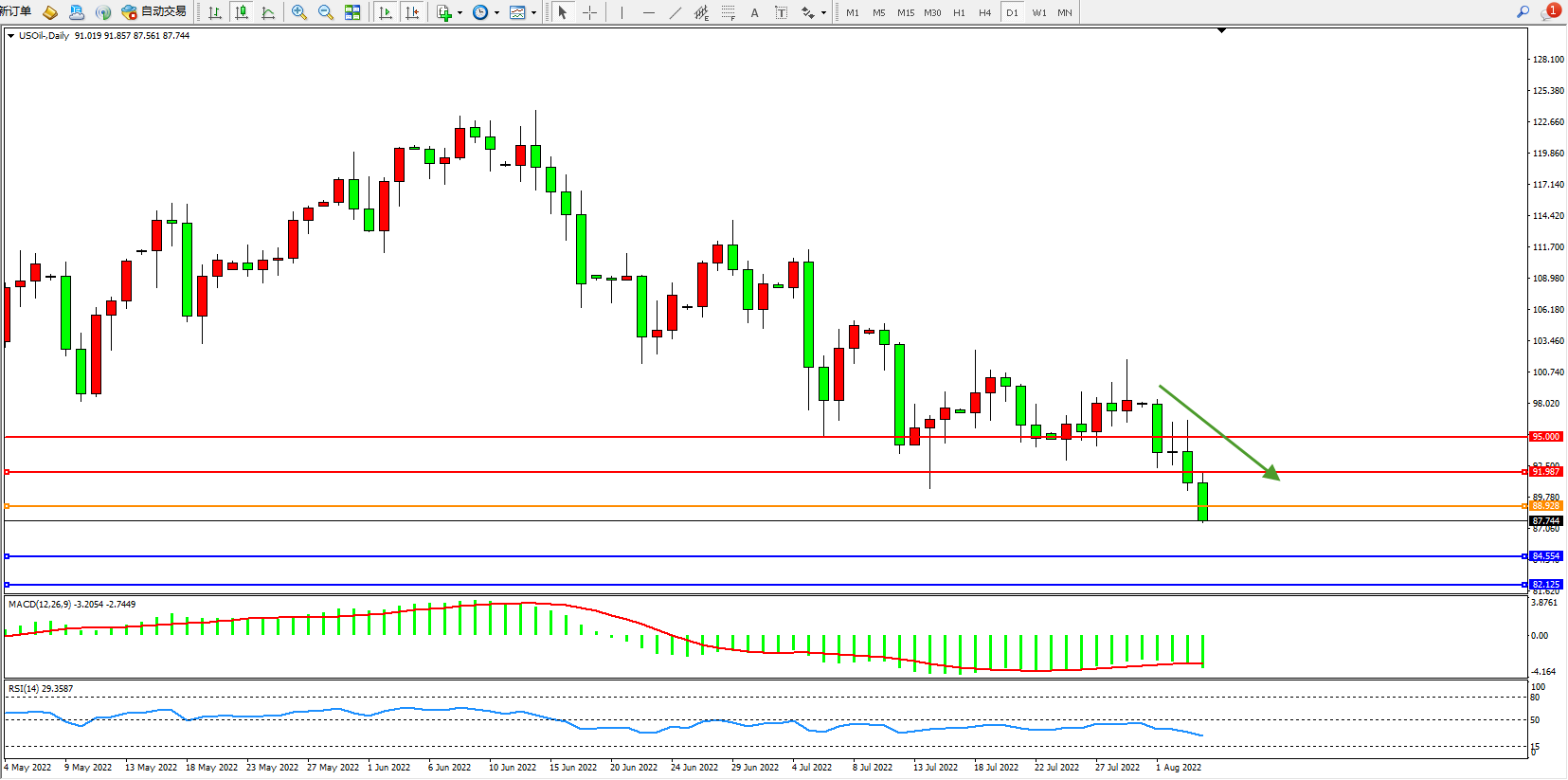Expand the indicators list dropdown arrow
This screenshot has width=1568, height=780.
460,13
